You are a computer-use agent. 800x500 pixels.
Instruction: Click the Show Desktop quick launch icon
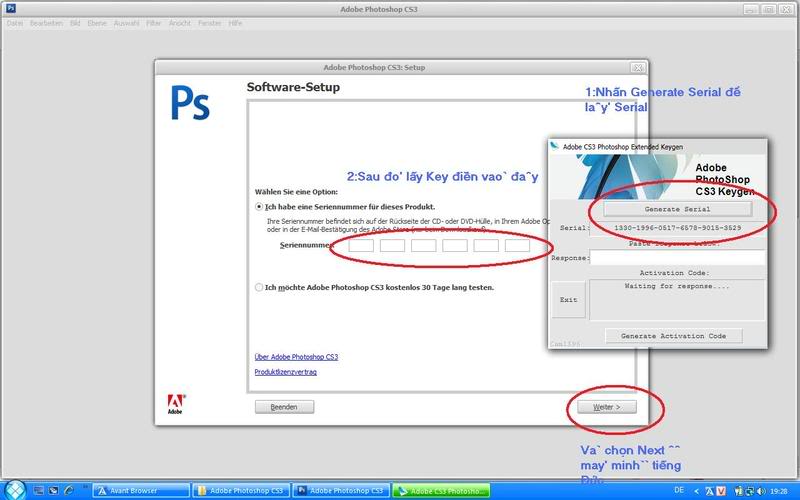click(38, 491)
